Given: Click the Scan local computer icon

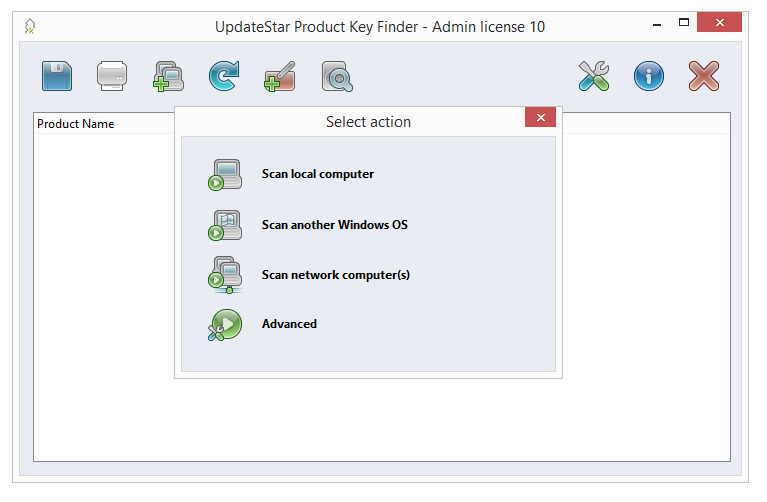Looking at the screenshot, I should pos(224,174).
